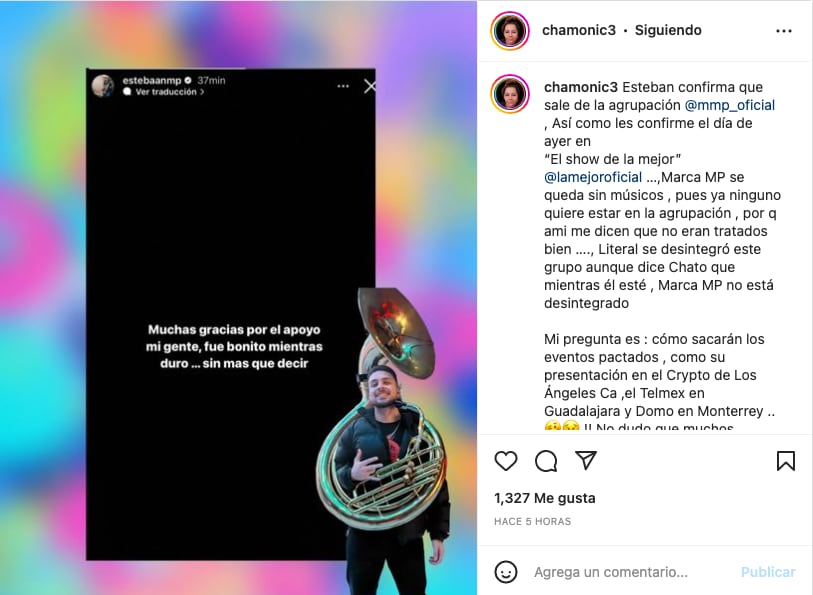
Task: Open the emoji picker smiley icon
Action: pos(506,572)
